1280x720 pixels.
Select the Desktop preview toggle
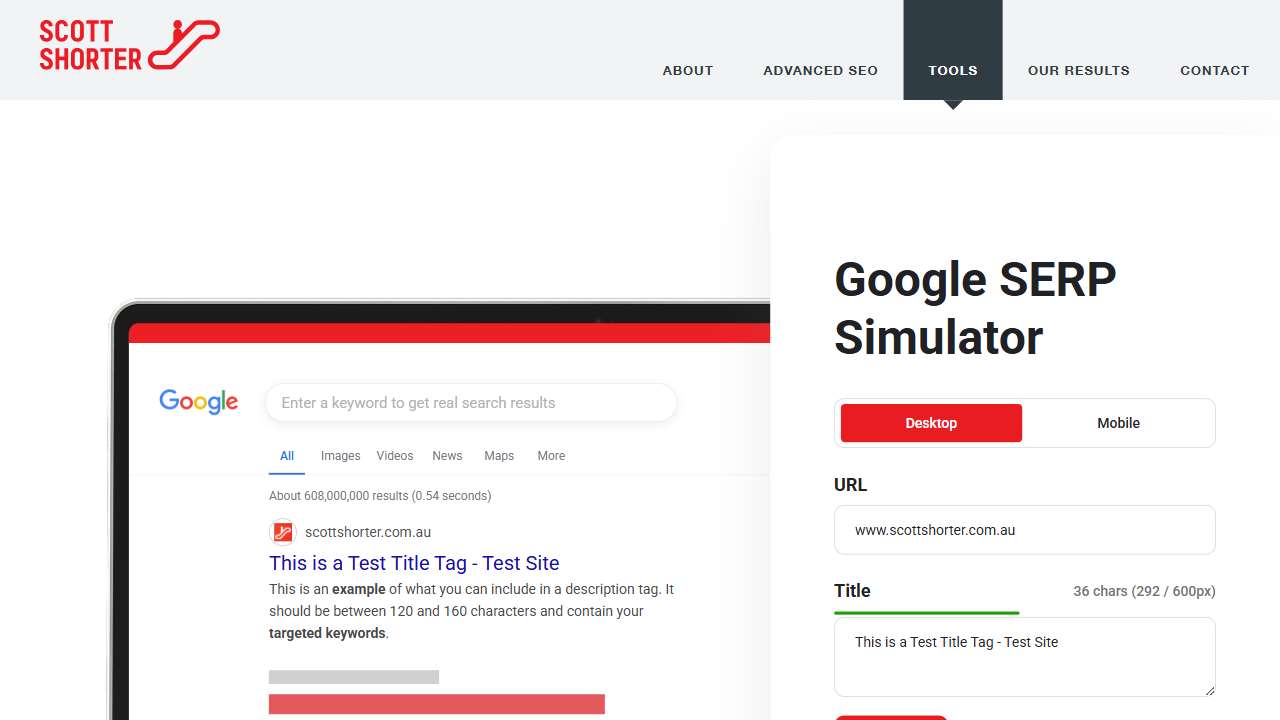coord(930,423)
